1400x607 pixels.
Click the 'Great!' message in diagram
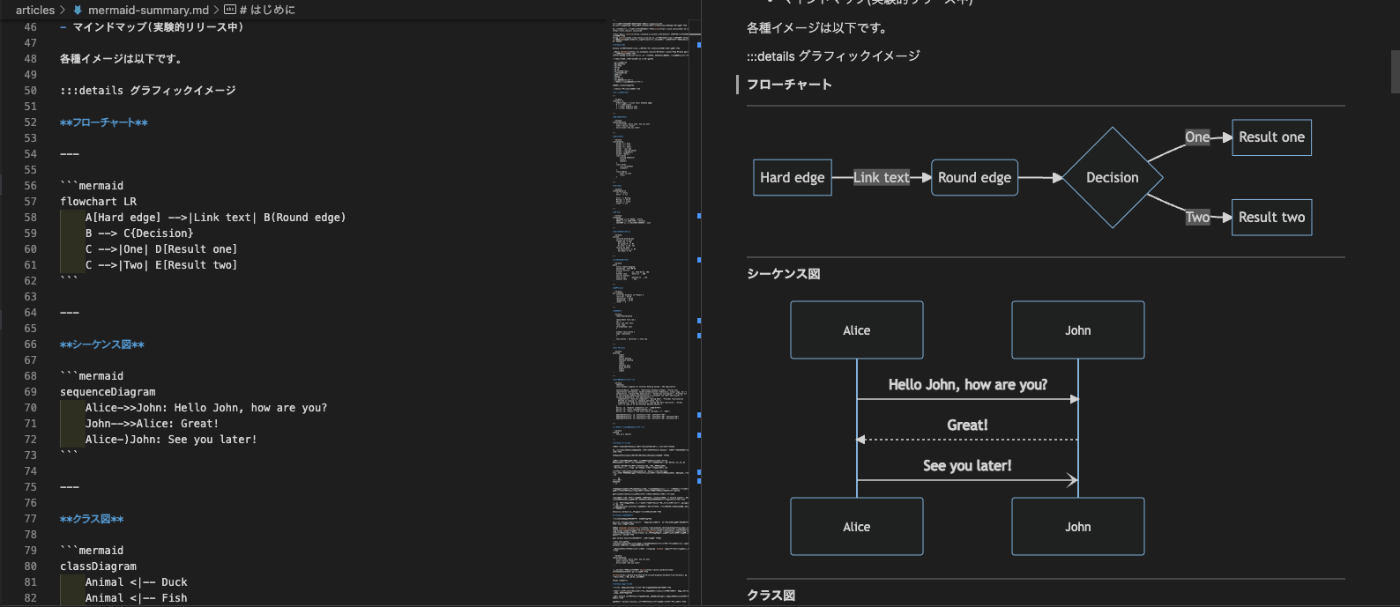tap(967, 425)
